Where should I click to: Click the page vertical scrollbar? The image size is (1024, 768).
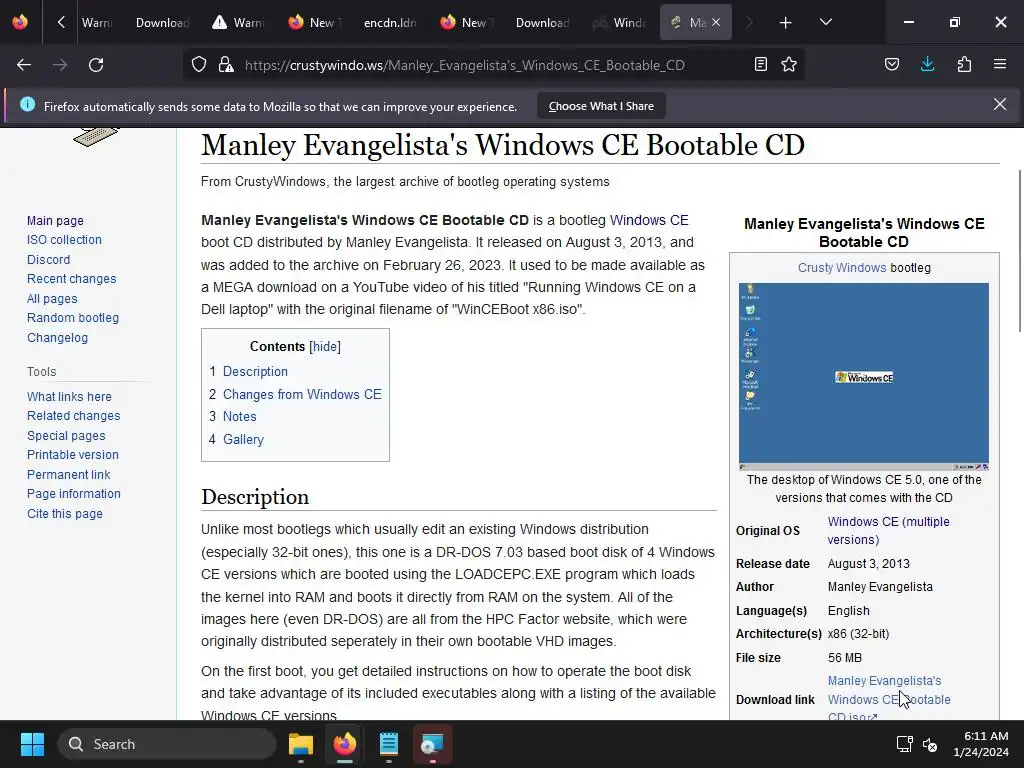point(1020,251)
